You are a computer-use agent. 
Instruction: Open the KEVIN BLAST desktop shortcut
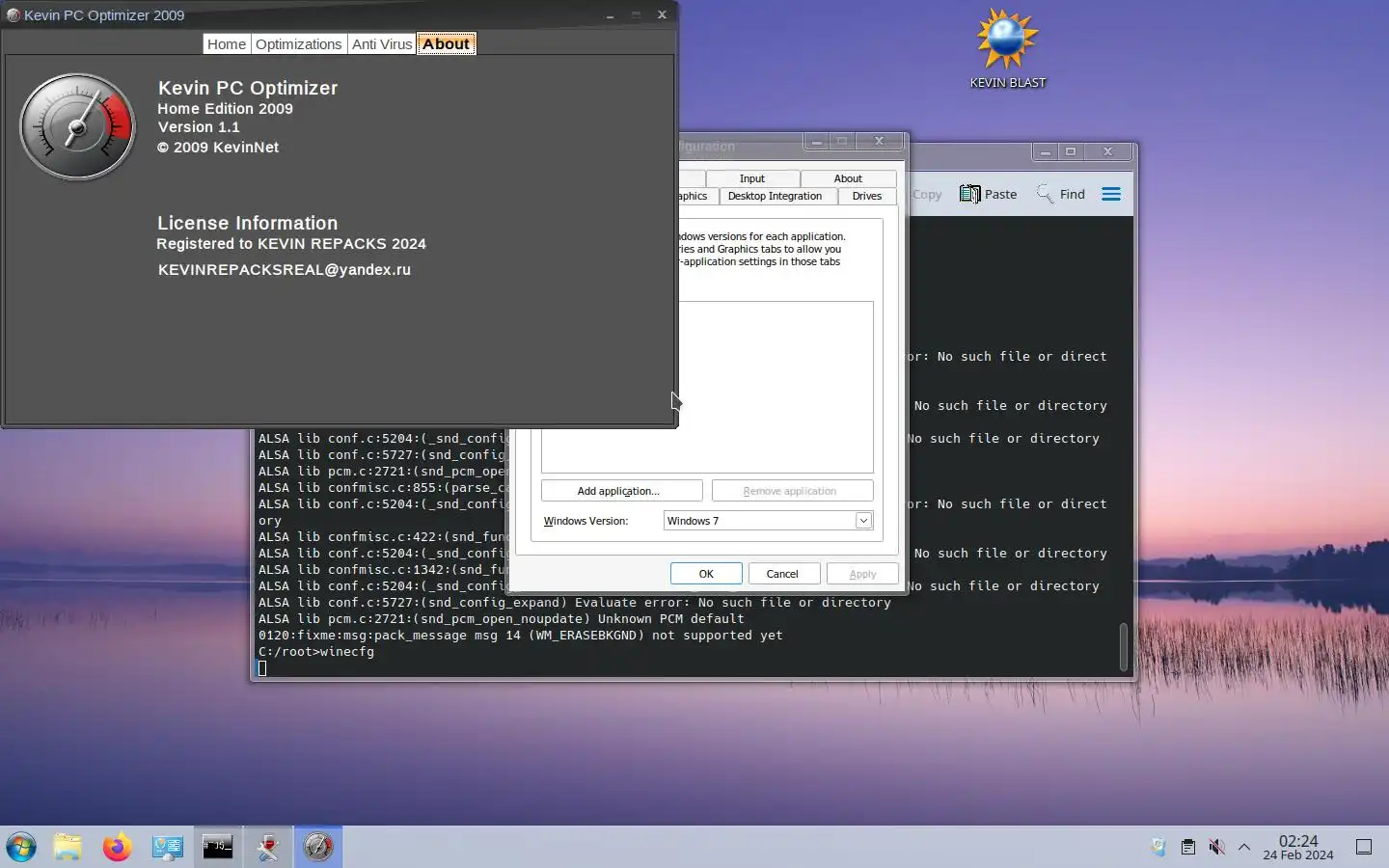1007,48
